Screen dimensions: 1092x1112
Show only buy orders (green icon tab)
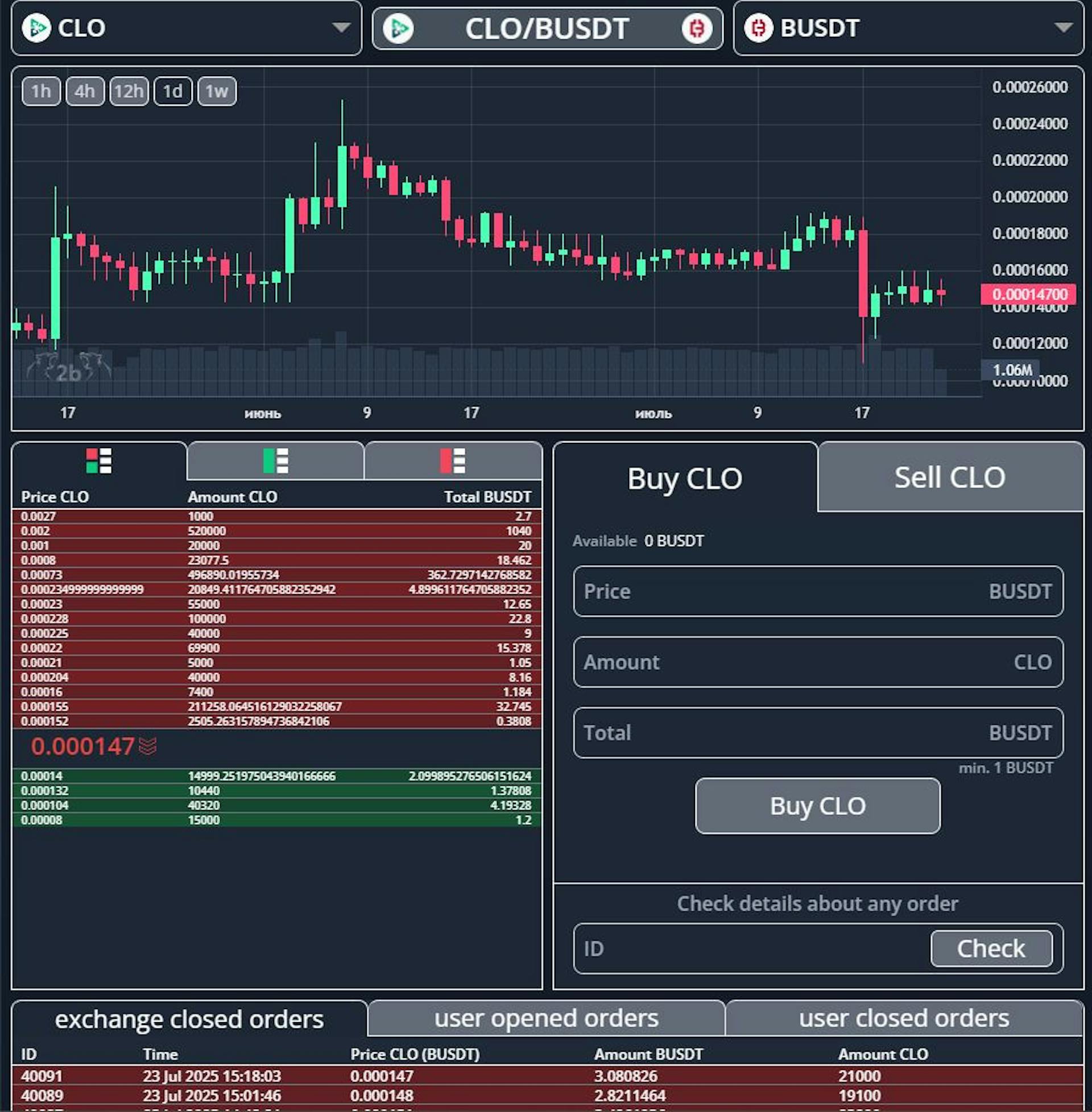[x=275, y=461]
